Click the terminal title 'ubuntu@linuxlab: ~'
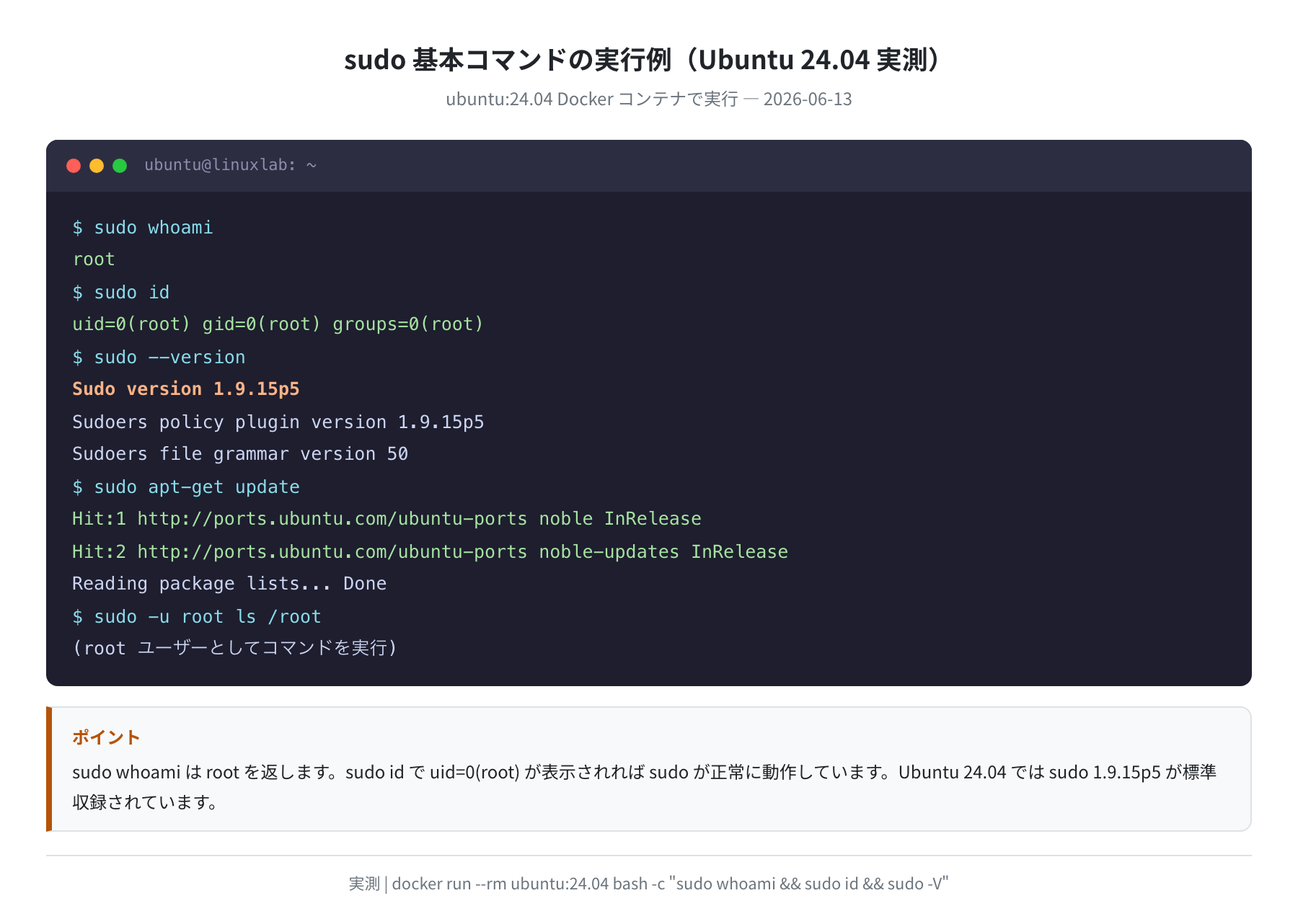The image size is (1298, 924). pos(231,165)
